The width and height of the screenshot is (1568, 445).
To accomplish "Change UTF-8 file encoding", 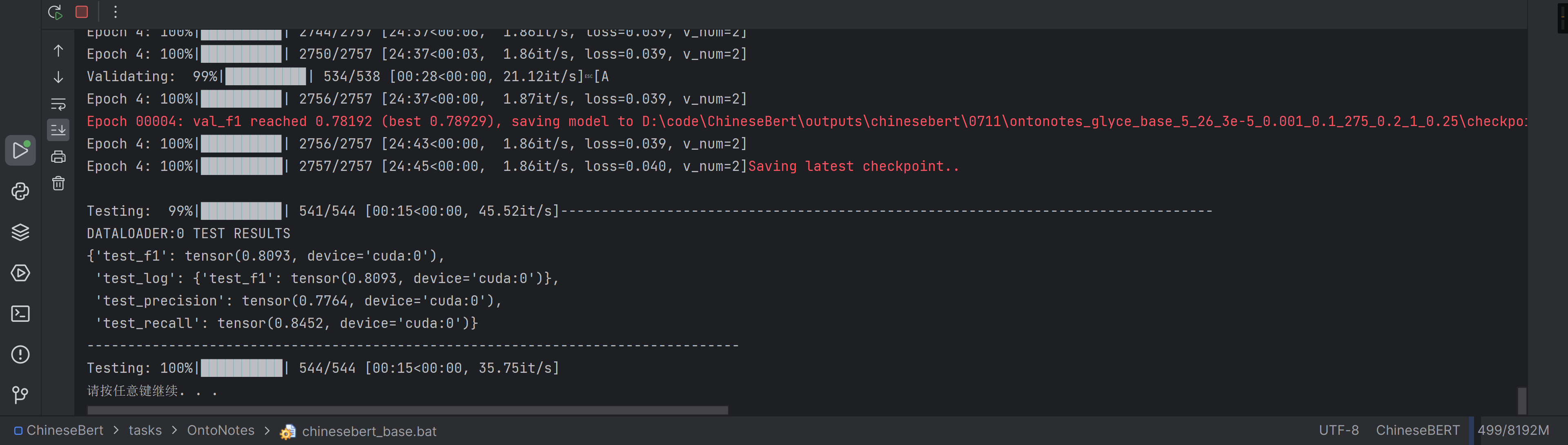I will tap(1339, 430).
